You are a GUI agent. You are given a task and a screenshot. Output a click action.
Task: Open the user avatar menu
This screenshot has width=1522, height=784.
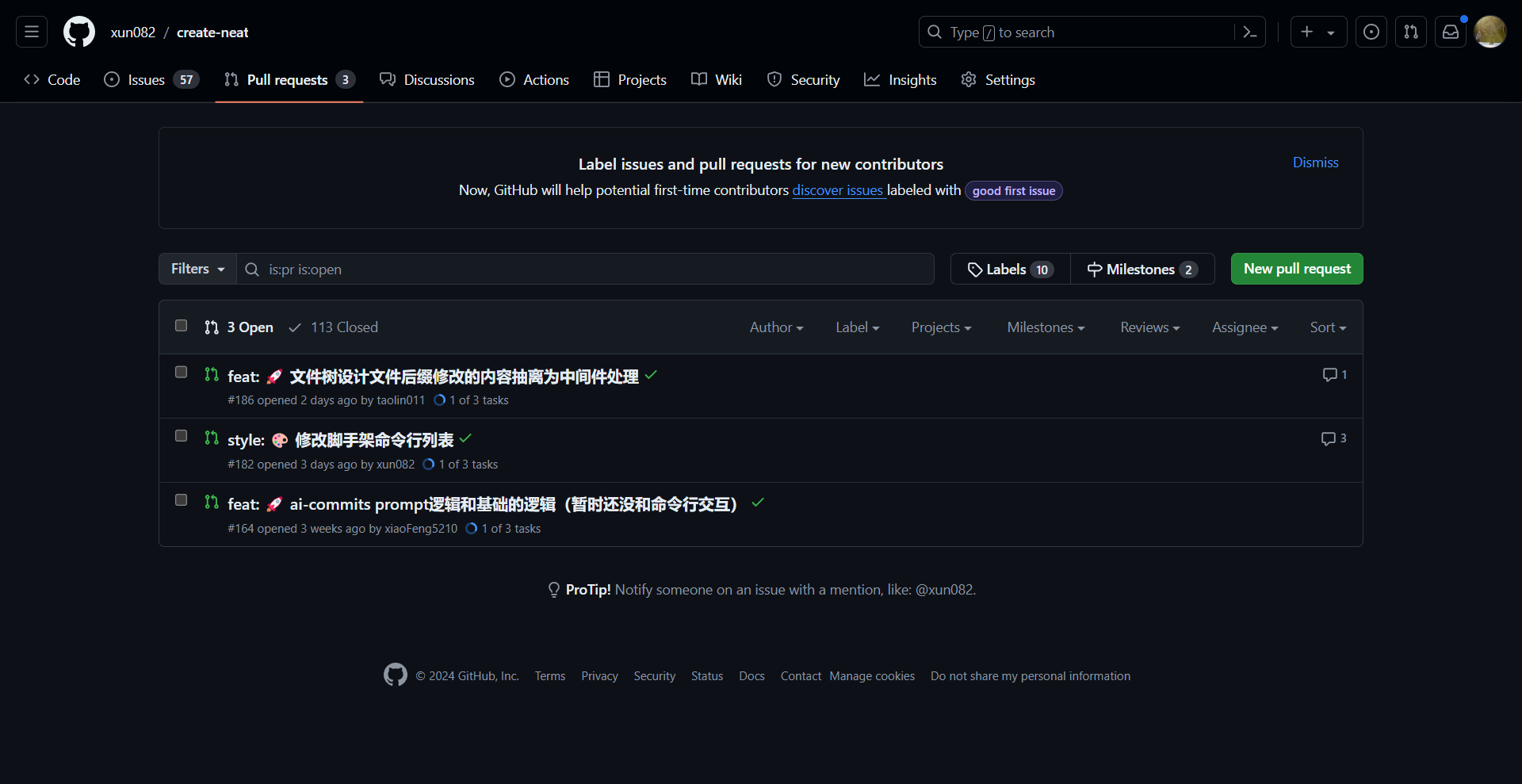pyautogui.click(x=1490, y=32)
